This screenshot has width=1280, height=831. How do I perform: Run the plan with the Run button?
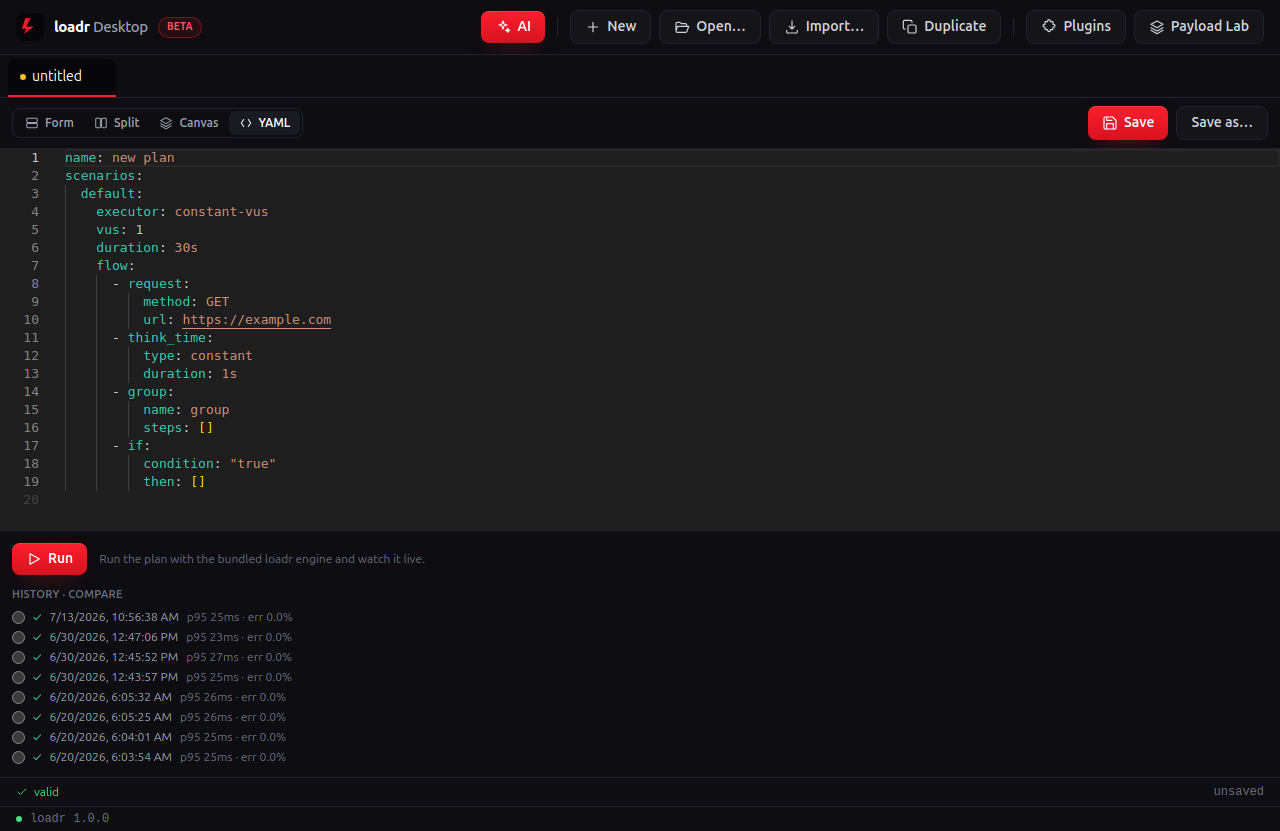pos(50,559)
